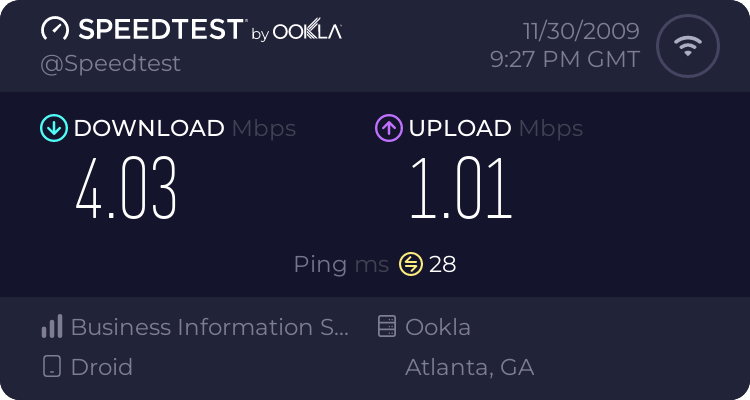Image resolution: width=750 pixels, height=400 pixels.
Task: Click the ping value 28
Action: (x=442, y=265)
